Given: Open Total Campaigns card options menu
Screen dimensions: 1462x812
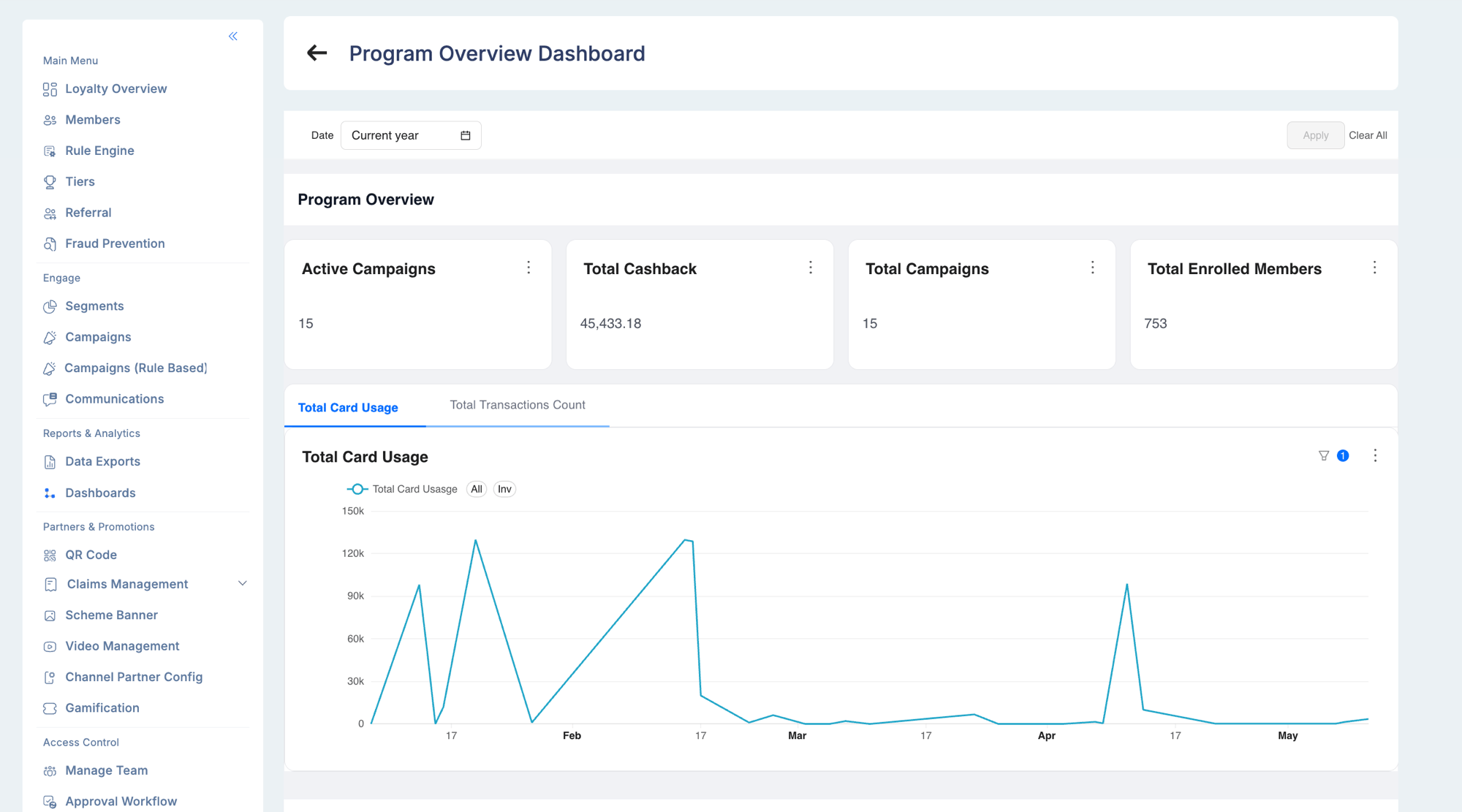Looking at the screenshot, I should coord(1093,267).
